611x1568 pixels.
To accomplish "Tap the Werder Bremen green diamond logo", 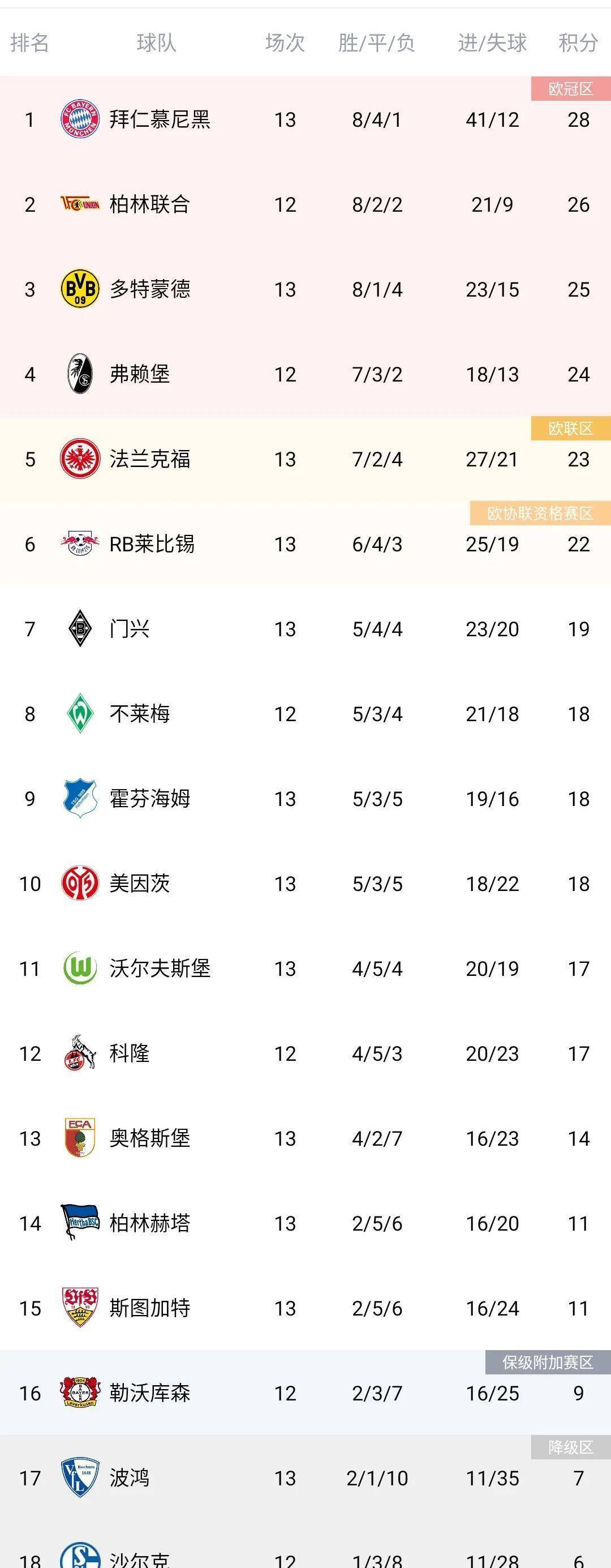I will 80,713.
